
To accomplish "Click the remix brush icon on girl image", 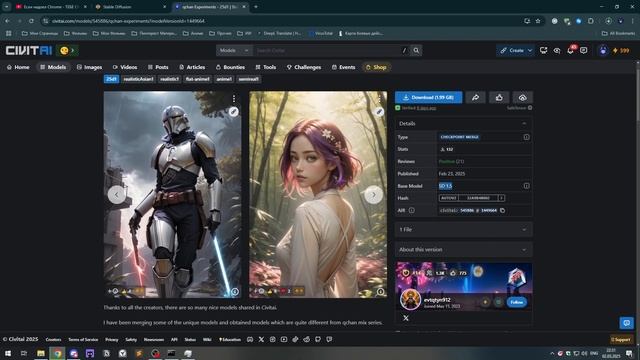I will [x=380, y=111].
